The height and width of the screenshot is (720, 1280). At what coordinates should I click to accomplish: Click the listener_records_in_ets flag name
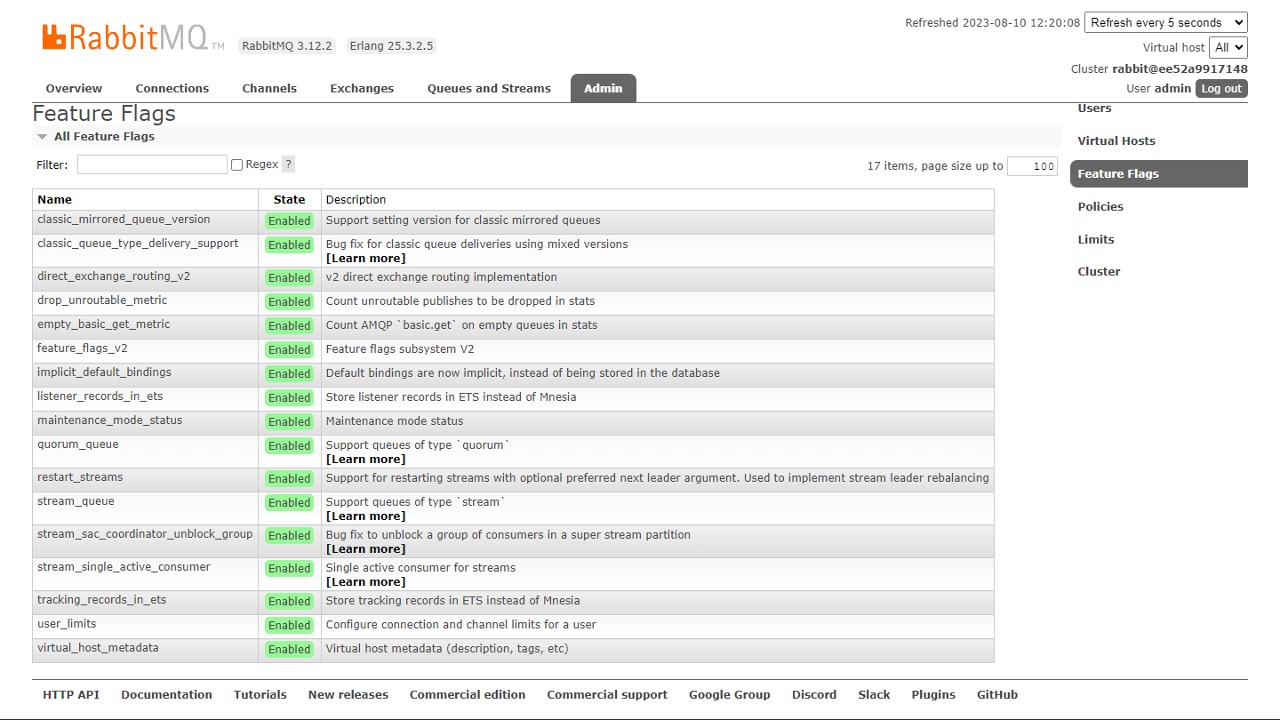(100, 397)
